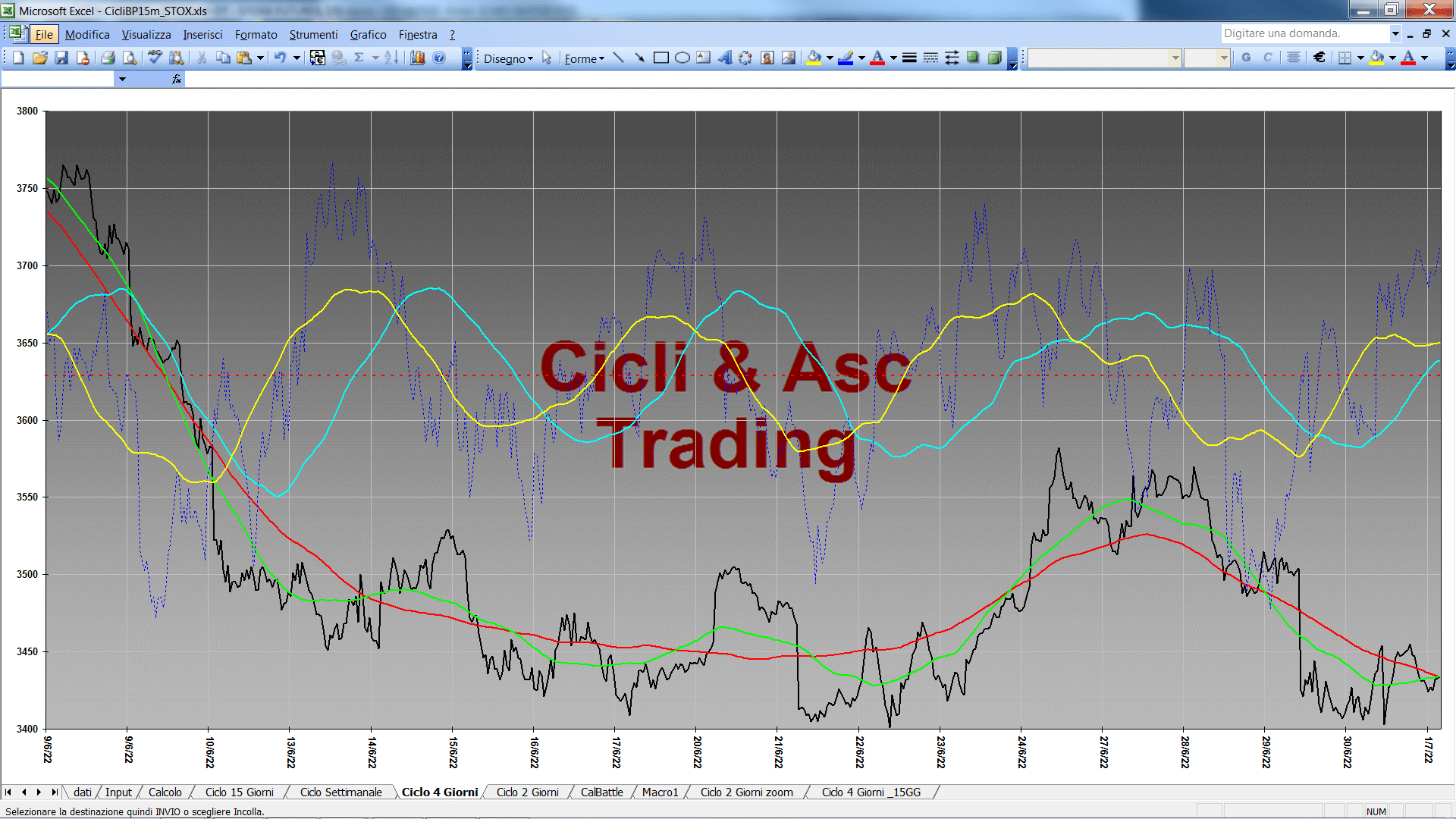Select the Rectangle drawing tool

click(x=661, y=58)
